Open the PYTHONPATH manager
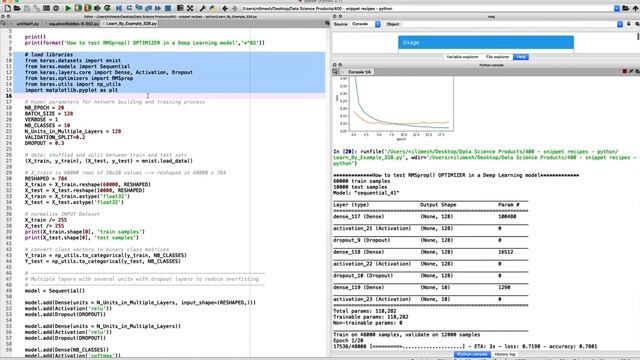640x360 pixels. (x=212, y=8)
